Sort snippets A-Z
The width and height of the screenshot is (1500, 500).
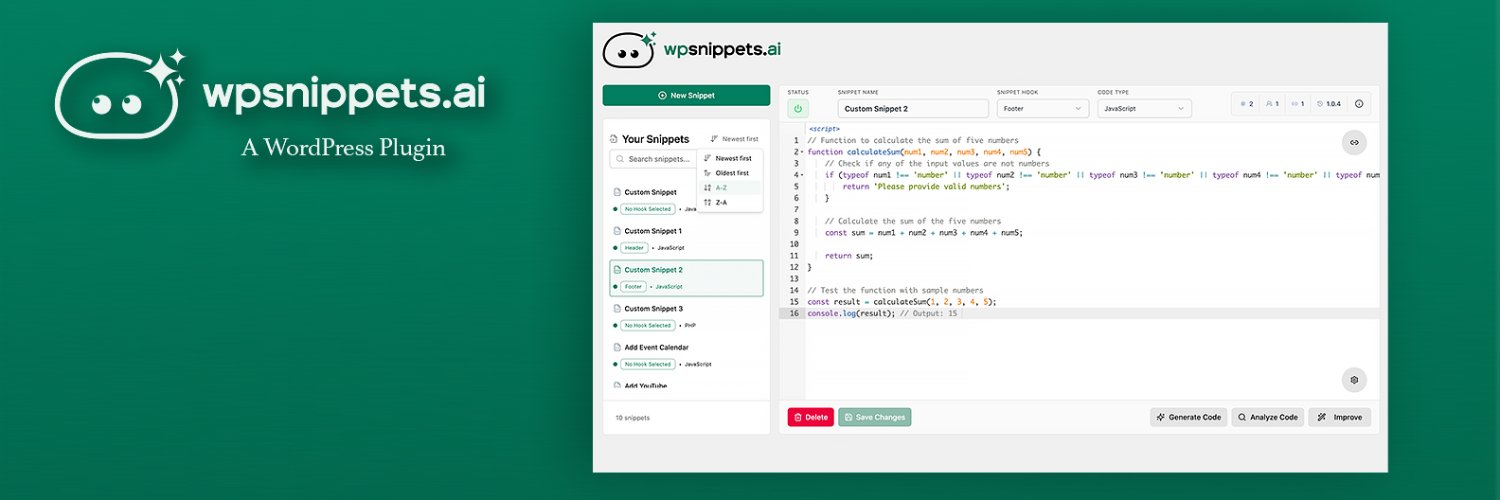(730, 187)
